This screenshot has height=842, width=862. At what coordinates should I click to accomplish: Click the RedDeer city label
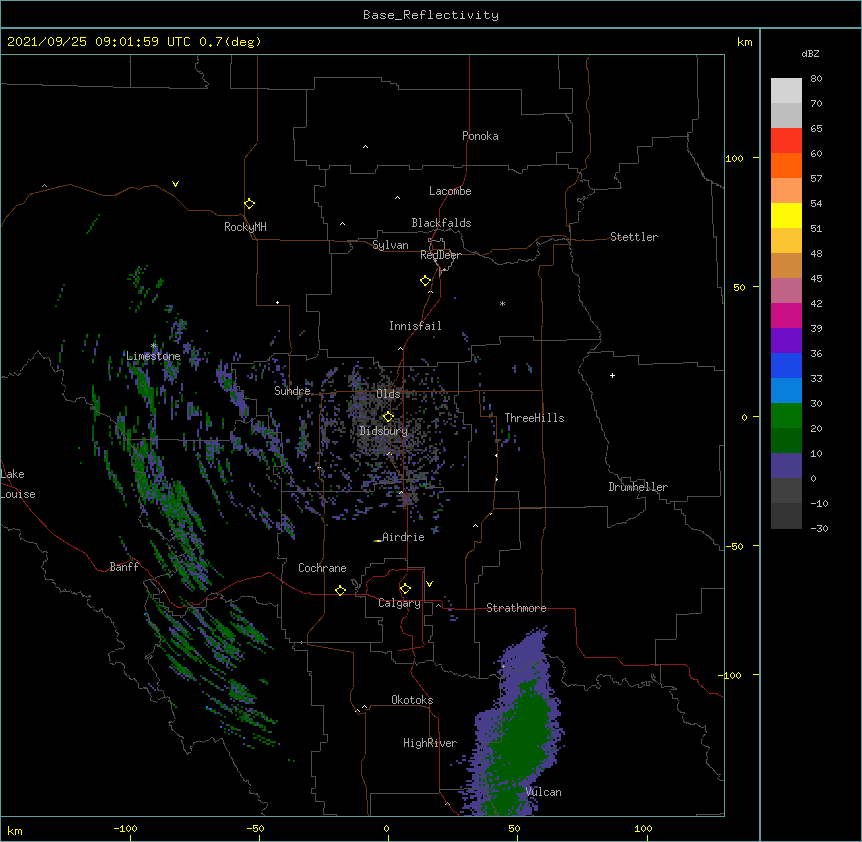pos(440,255)
